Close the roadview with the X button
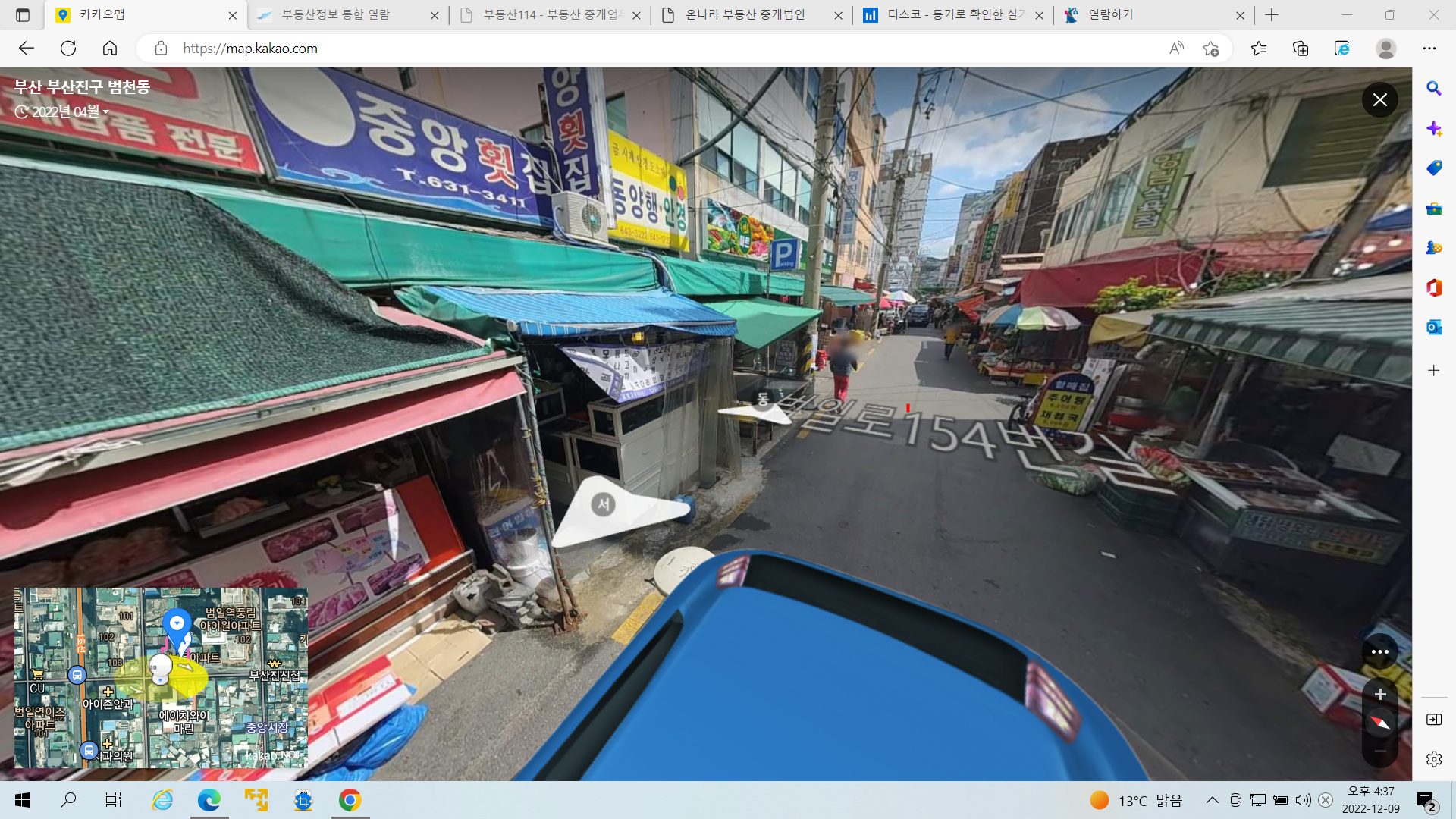1456x819 pixels. point(1379,99)
